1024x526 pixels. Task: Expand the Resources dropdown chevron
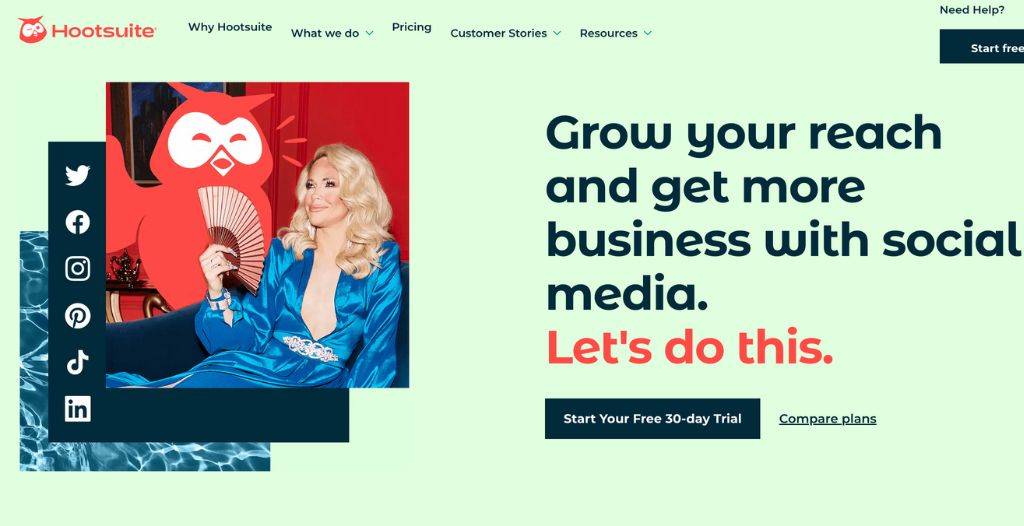648,33
